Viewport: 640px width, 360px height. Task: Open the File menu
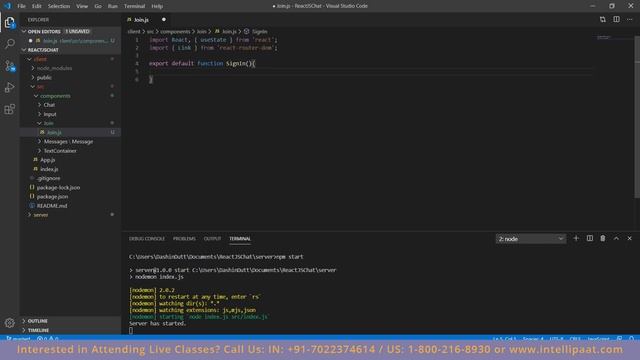tap(21, 6)
